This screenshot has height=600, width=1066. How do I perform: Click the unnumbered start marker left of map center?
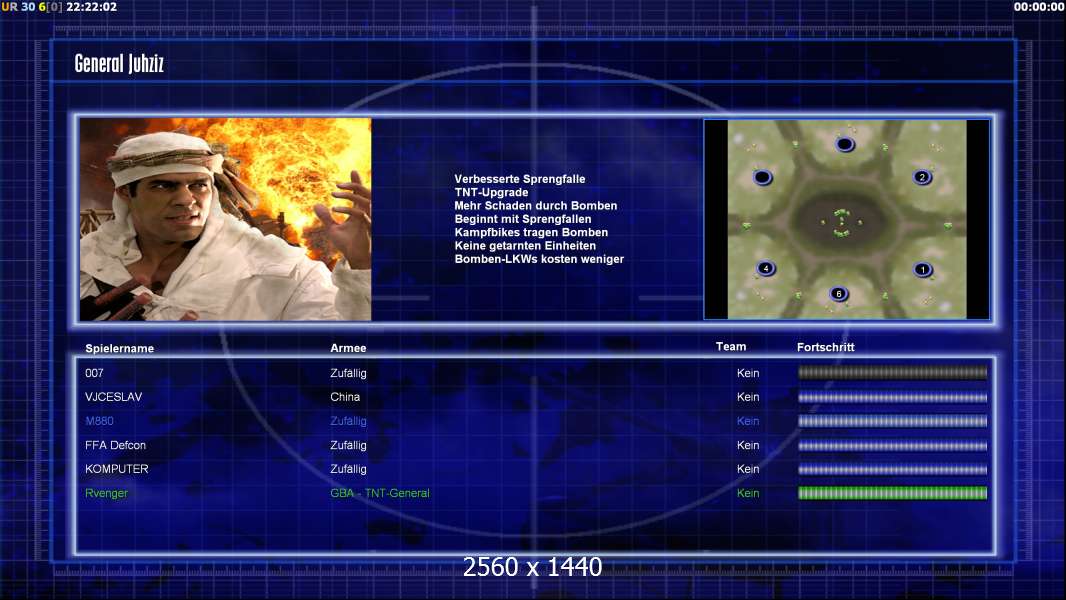pyautogui.click(x=763, y=177)
